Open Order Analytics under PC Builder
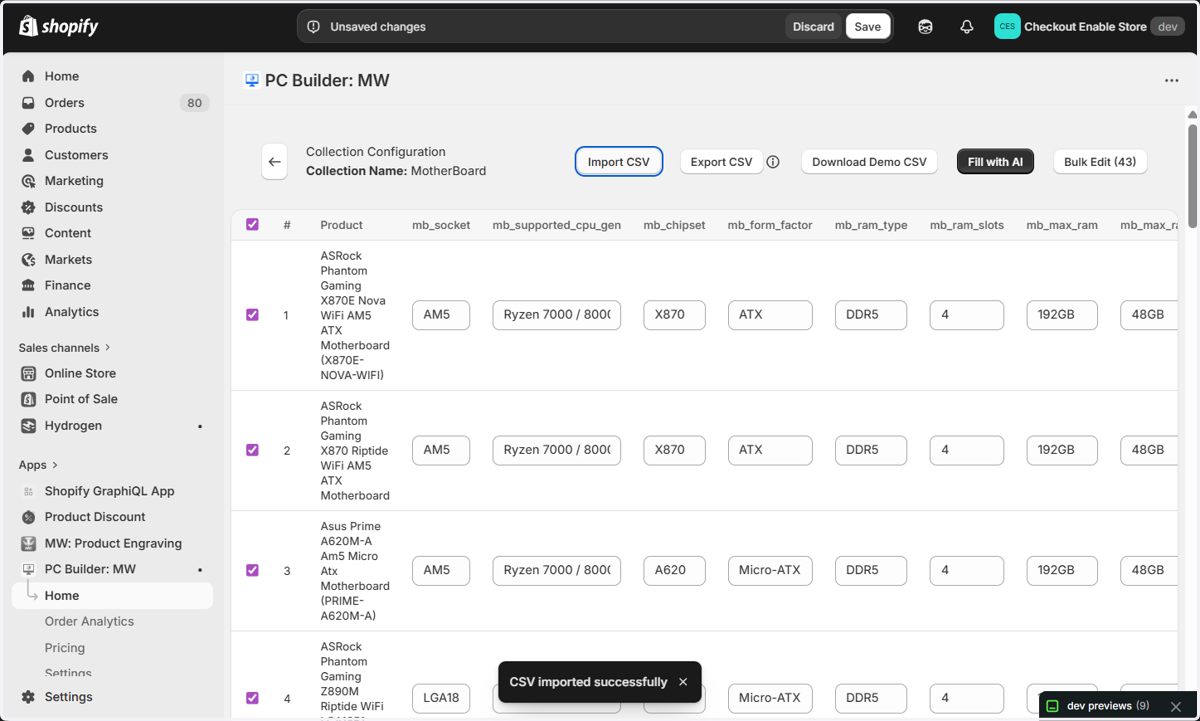 89,621
